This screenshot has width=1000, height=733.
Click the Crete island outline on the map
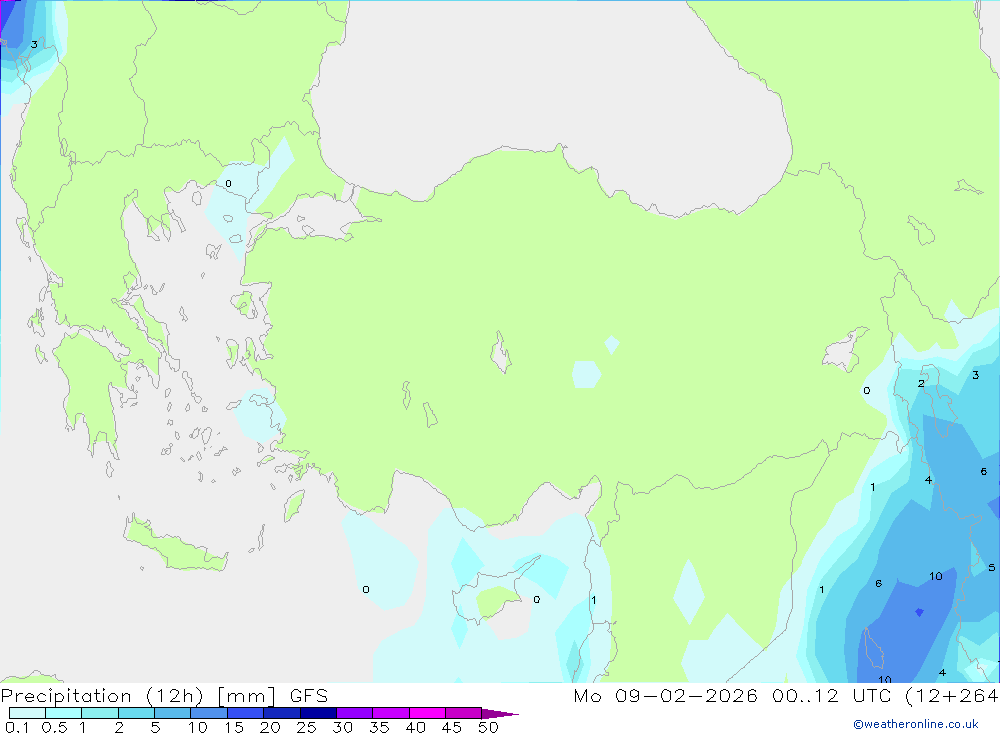pos(175,544)
